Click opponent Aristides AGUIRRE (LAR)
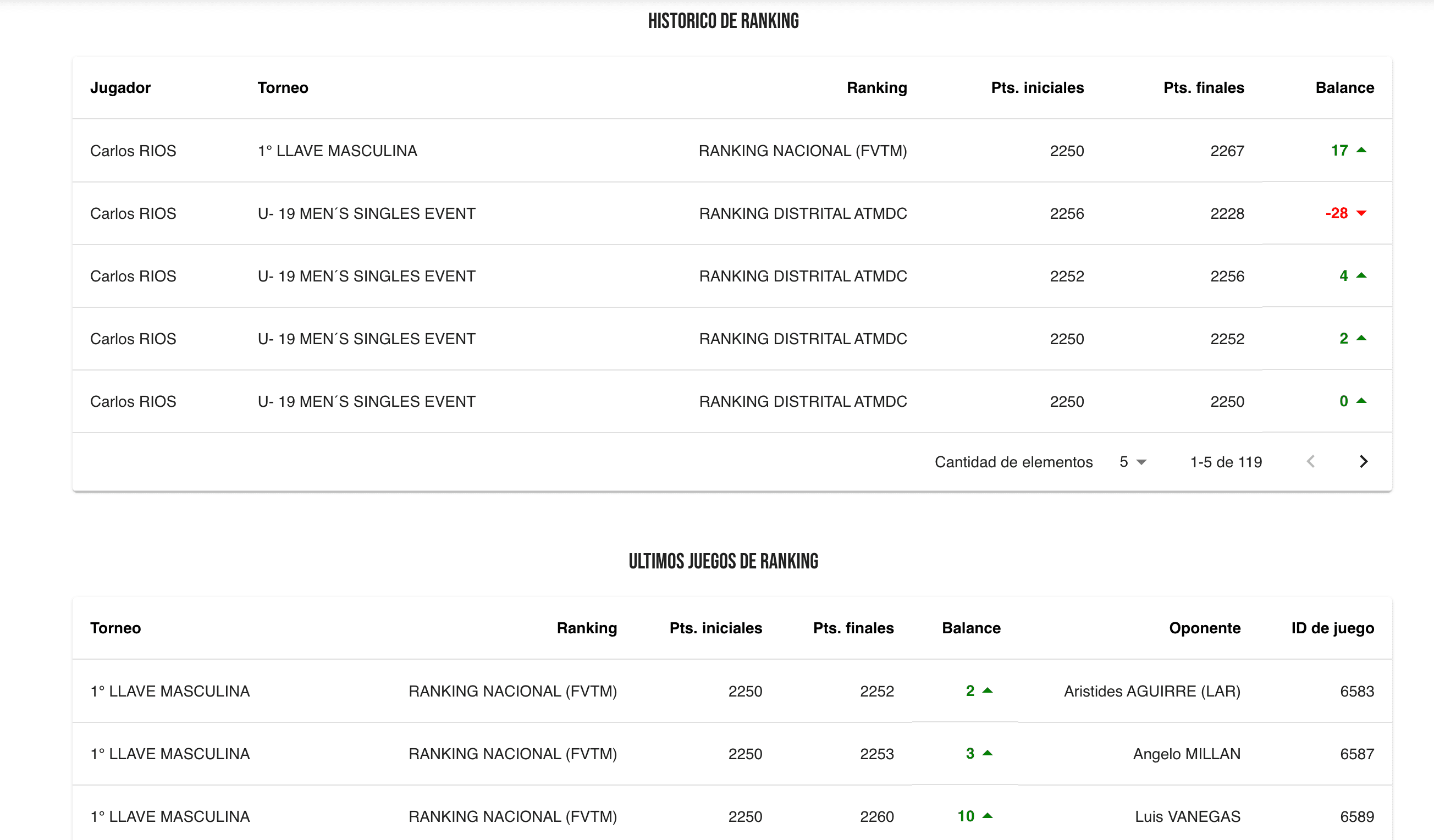 pyautogui.click(x=1151, y=691)
